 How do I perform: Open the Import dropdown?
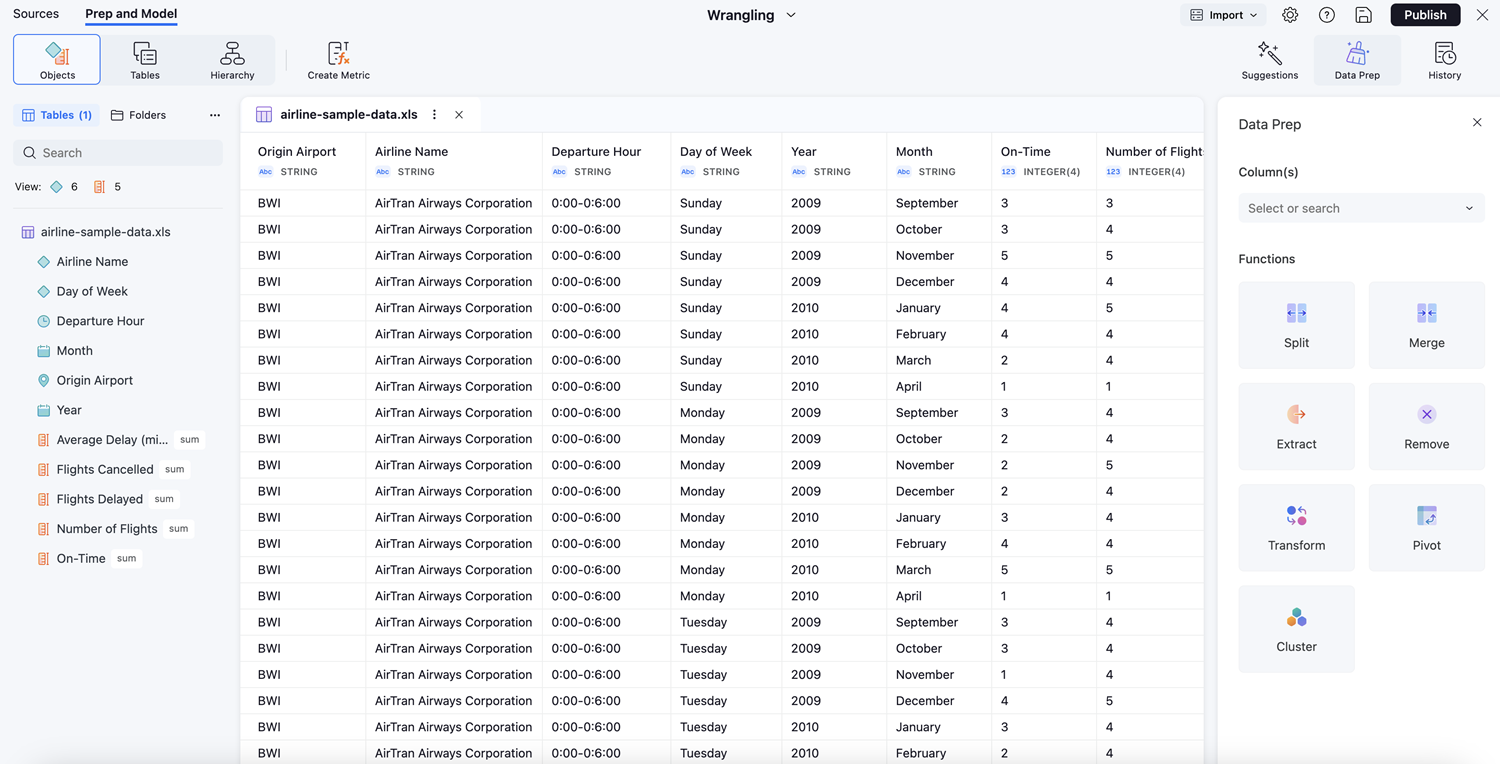coord(1223,15)
